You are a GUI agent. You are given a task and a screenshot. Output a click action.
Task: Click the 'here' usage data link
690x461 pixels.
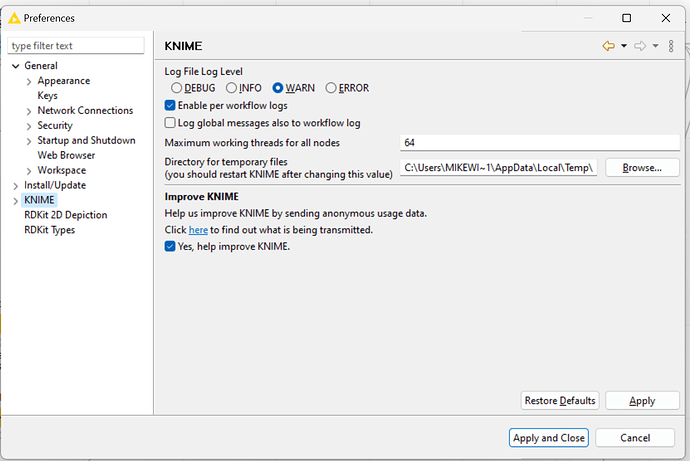coord(198,230)
